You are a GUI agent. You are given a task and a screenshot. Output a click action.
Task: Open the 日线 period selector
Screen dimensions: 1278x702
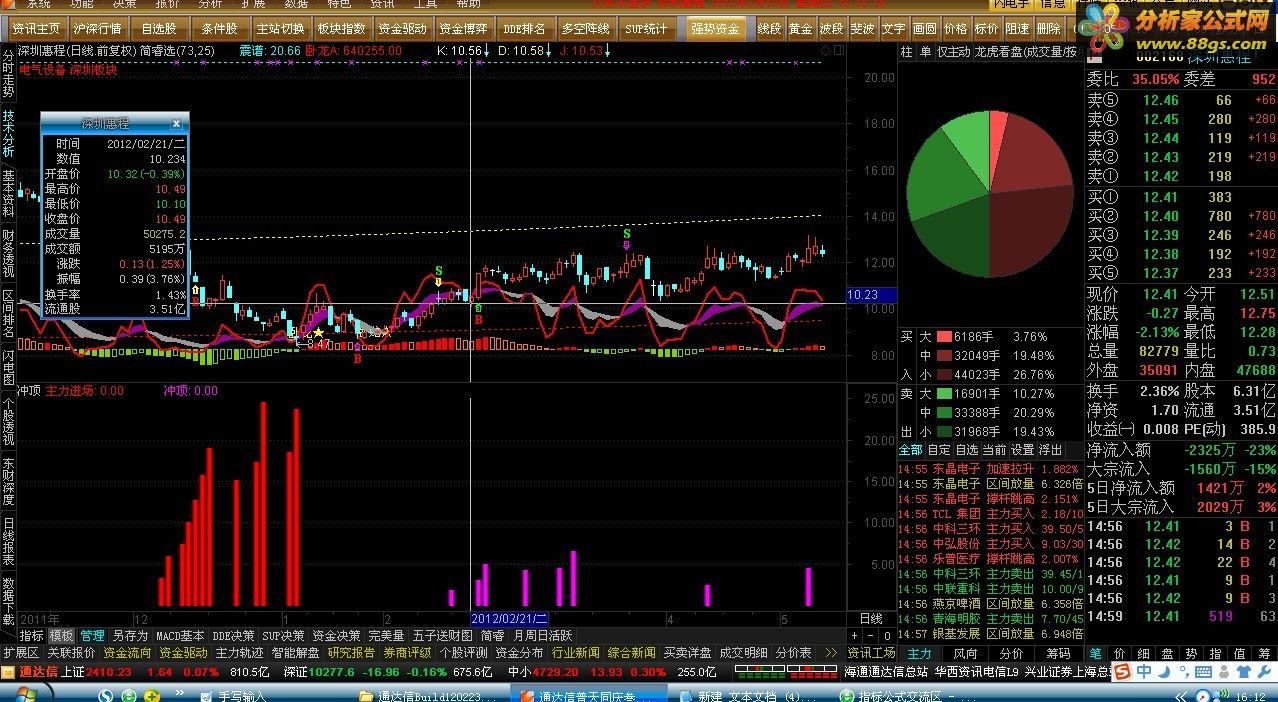tap(871, 619)
